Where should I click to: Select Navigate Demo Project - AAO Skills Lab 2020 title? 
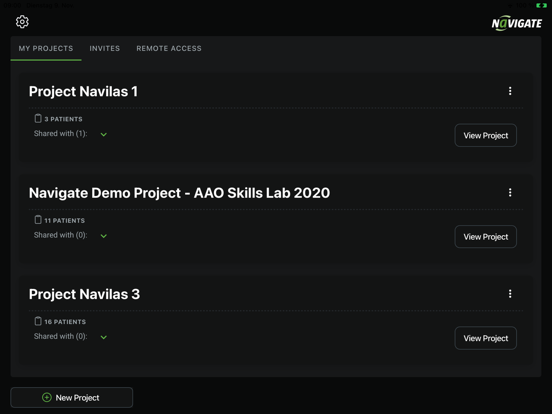pos(180,193)
